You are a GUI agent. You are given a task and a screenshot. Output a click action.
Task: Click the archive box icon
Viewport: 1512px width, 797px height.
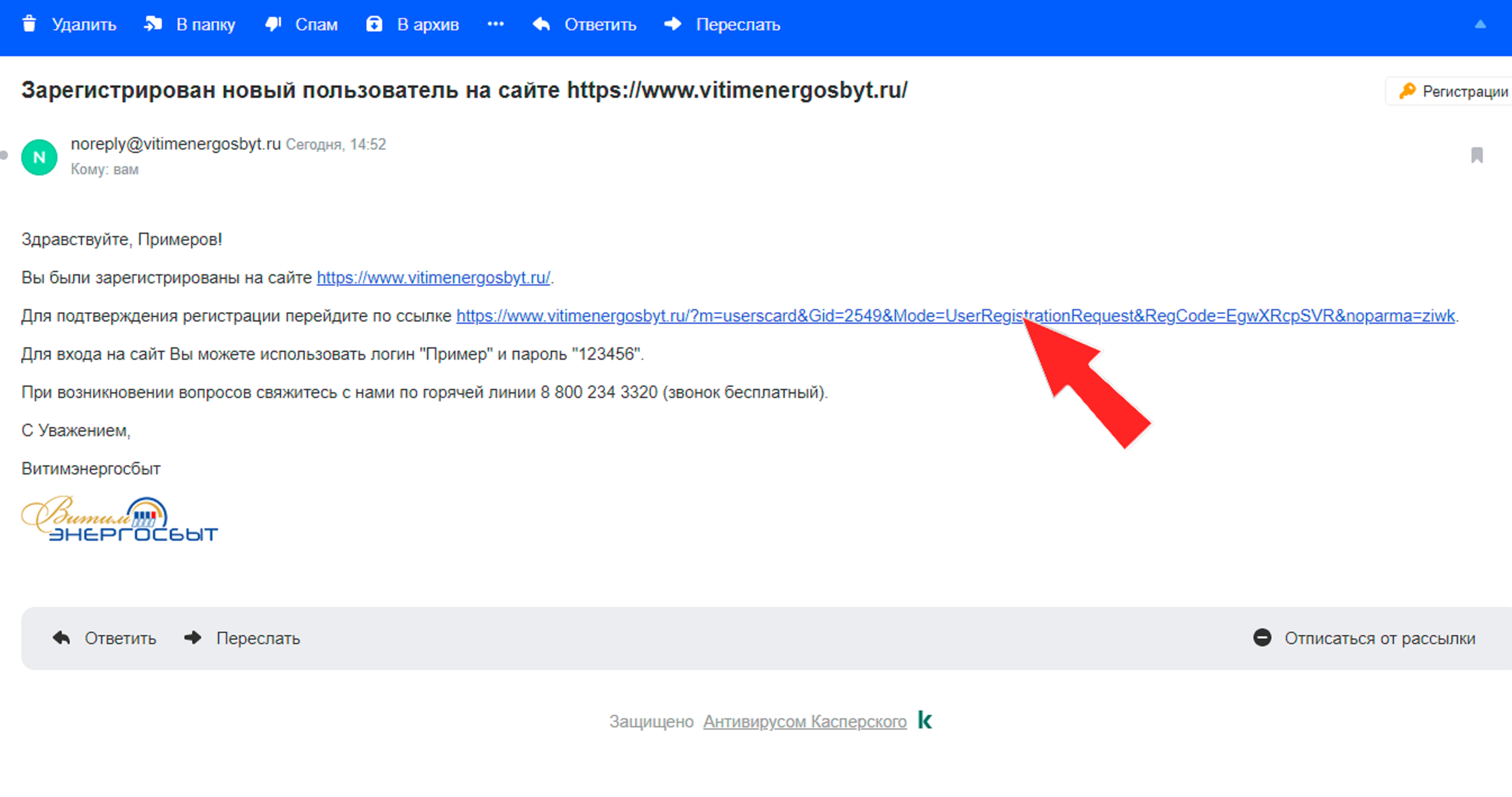(x=374, y=25)
